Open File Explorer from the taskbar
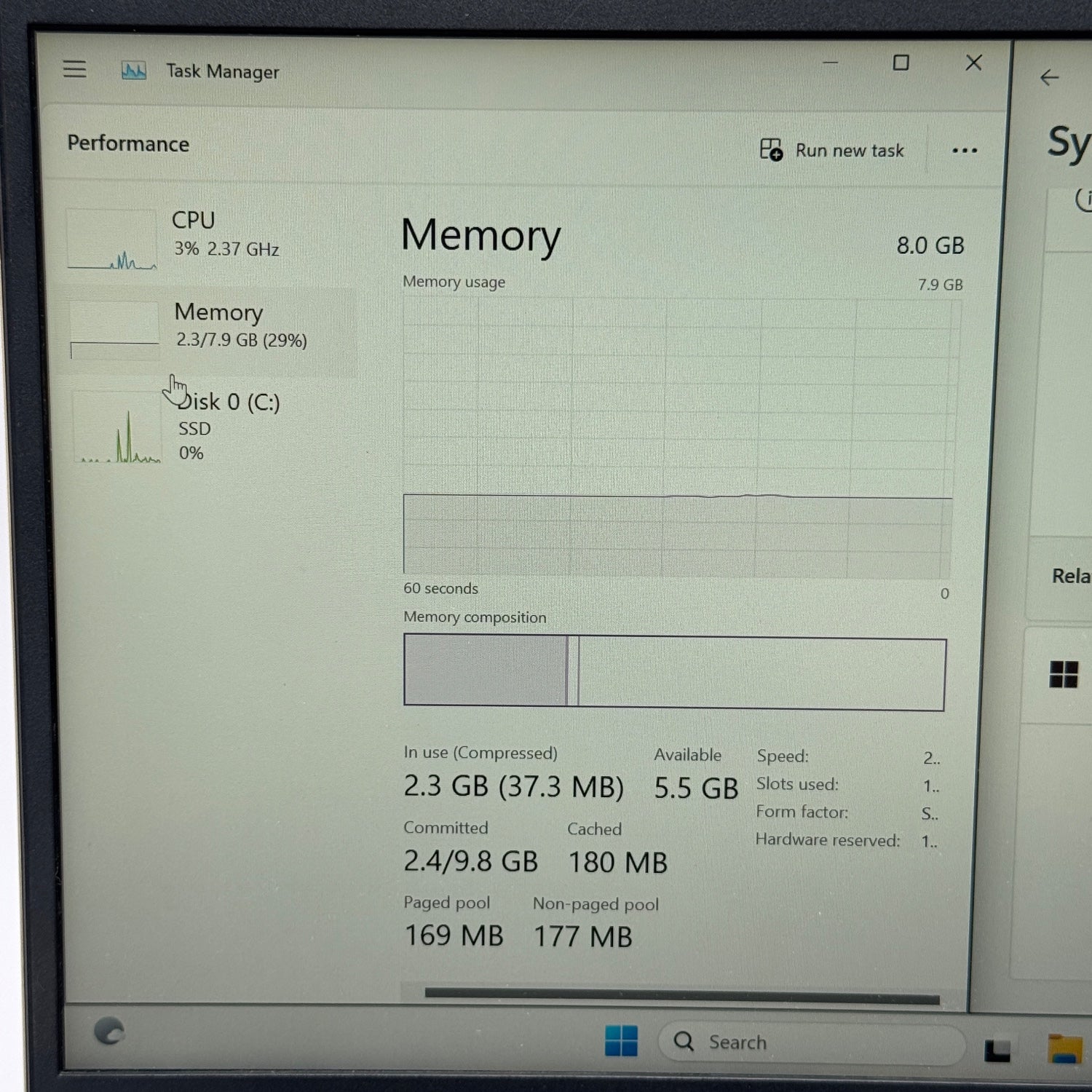 coord(1064,1050)
